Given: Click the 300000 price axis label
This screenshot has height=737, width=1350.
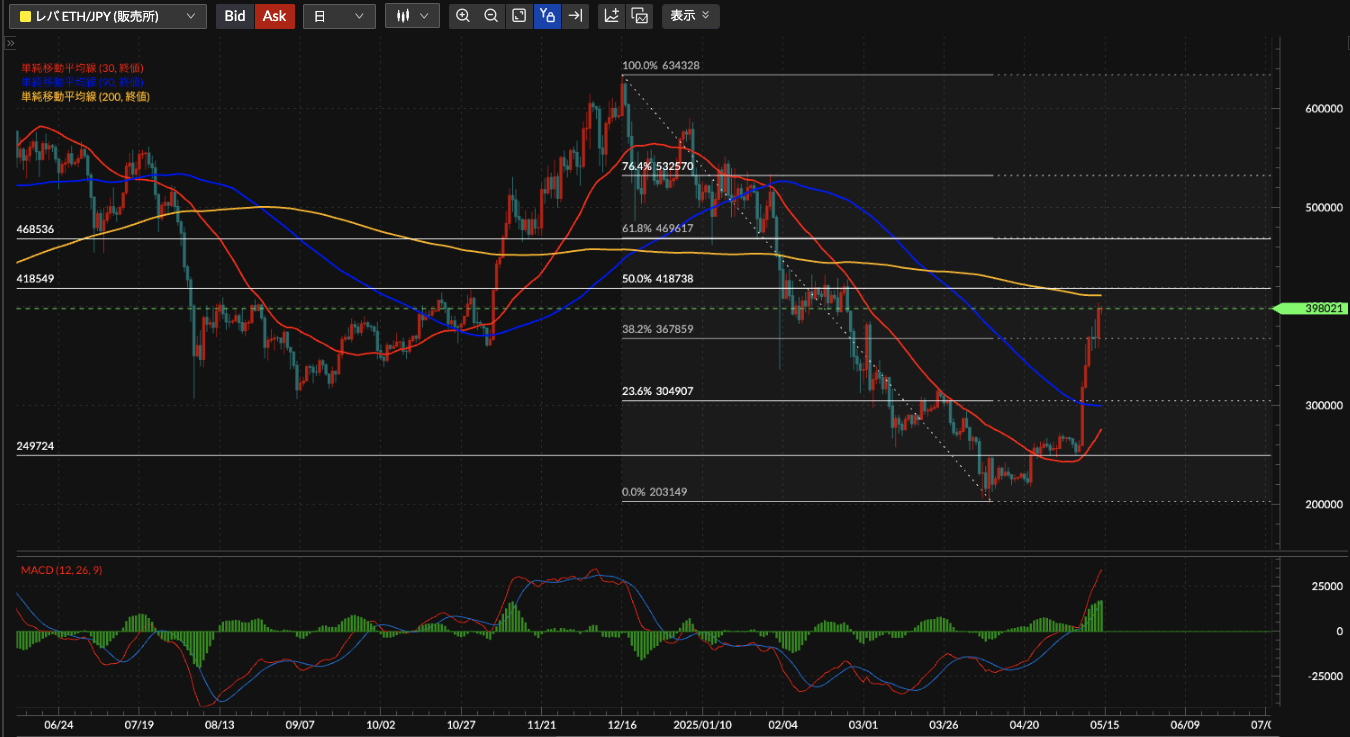Looking at the screenshot, I should tap(1322, 406).
